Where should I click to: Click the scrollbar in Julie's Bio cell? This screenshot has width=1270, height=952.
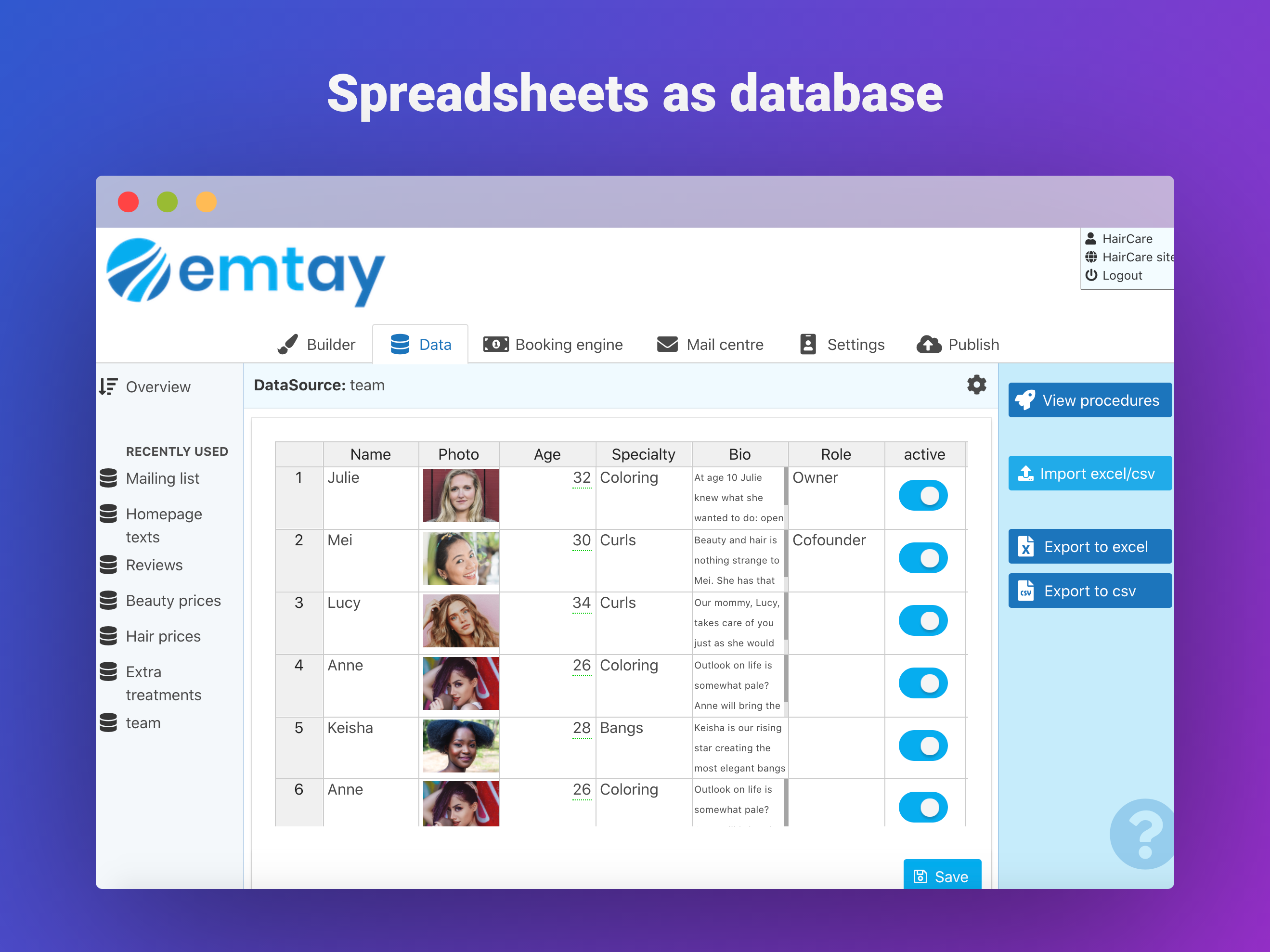(786, 488)
